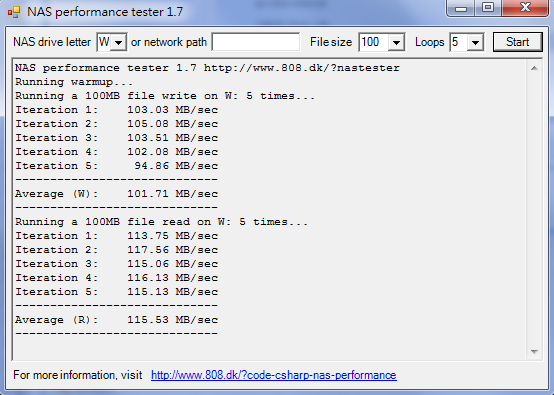
Task: Click the write 'Iteration 5: 94.86 MB/sec' line
Action: [116, 166]
